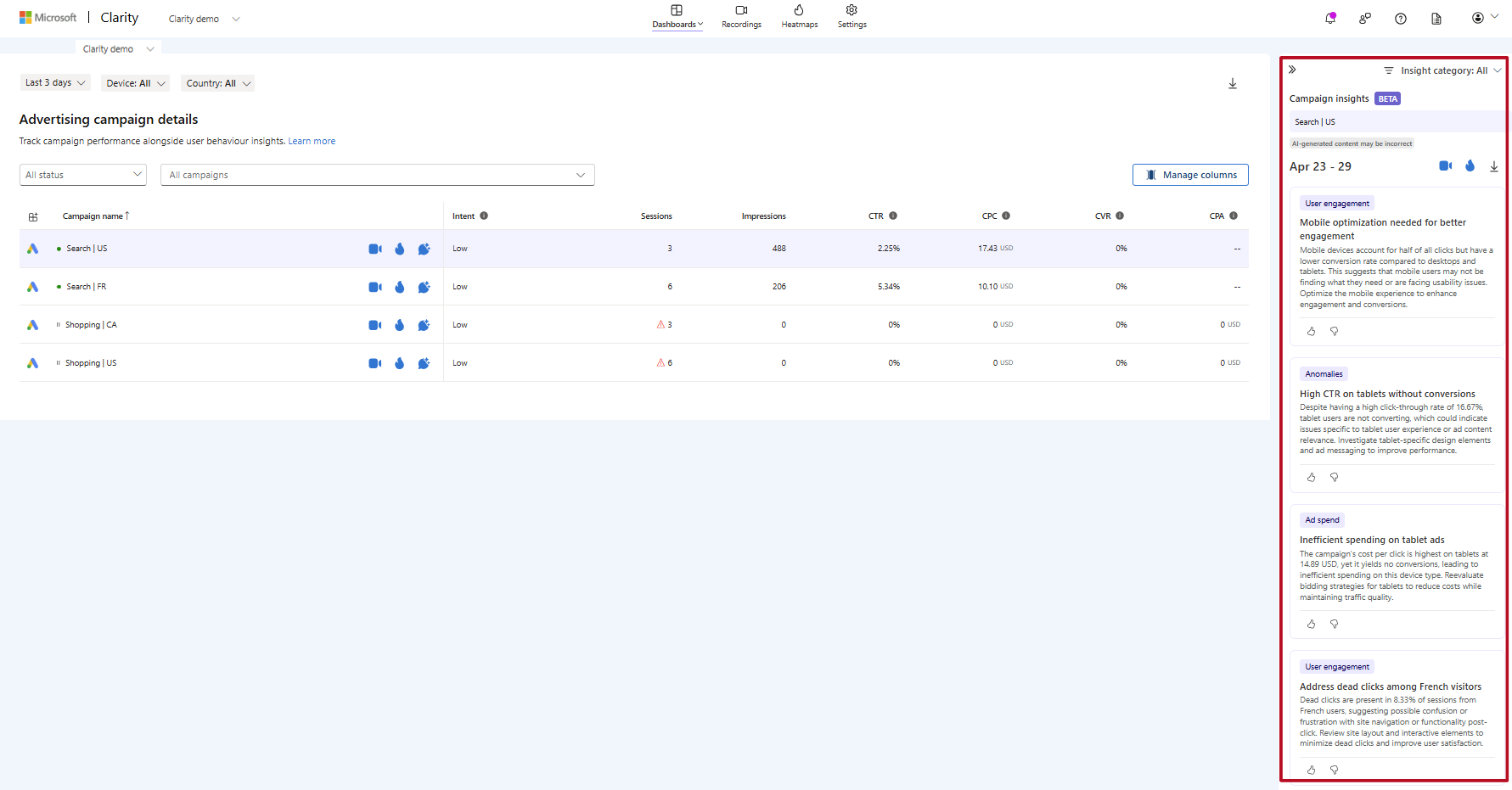
Task: Open campaign insights for Search | US row
Action: pos(424,249)
